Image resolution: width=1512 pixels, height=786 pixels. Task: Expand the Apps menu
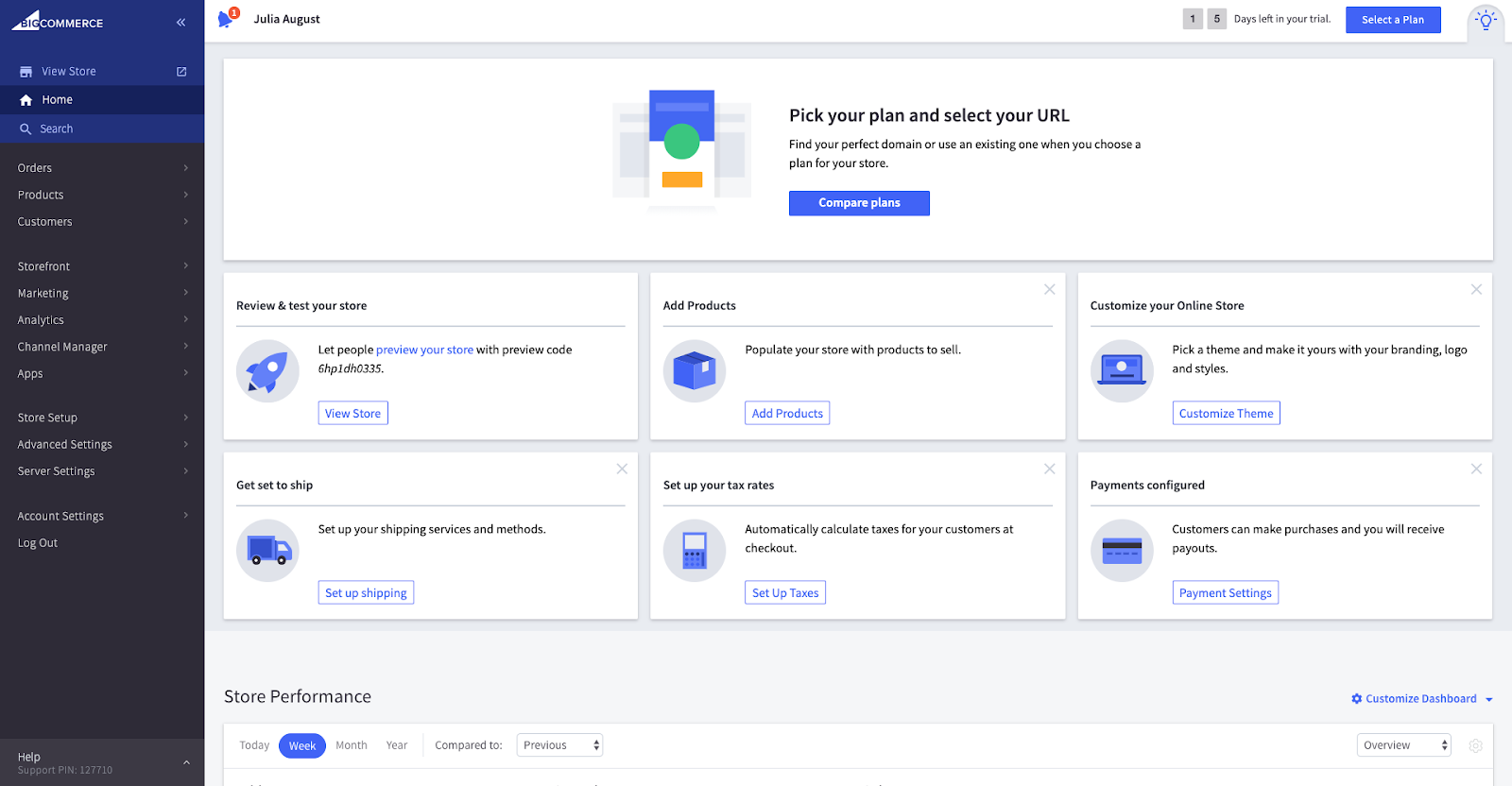[102, 373]
